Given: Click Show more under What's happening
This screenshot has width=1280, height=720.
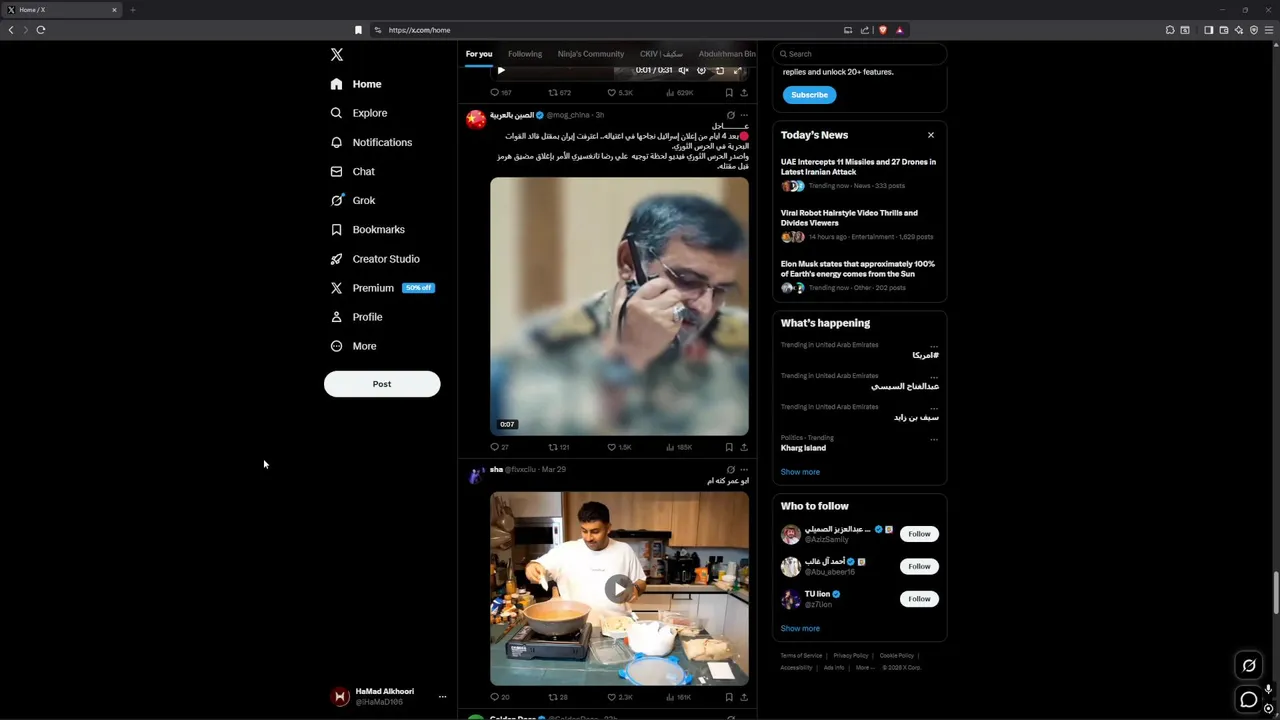Looking at the screenshot, I should pos(800,472).
